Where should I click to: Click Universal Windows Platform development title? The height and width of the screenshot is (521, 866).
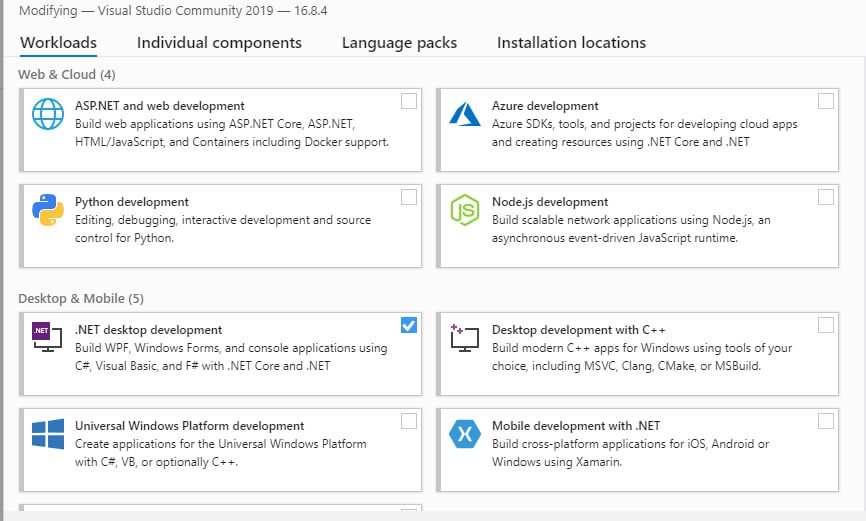[x=189, y=426]
